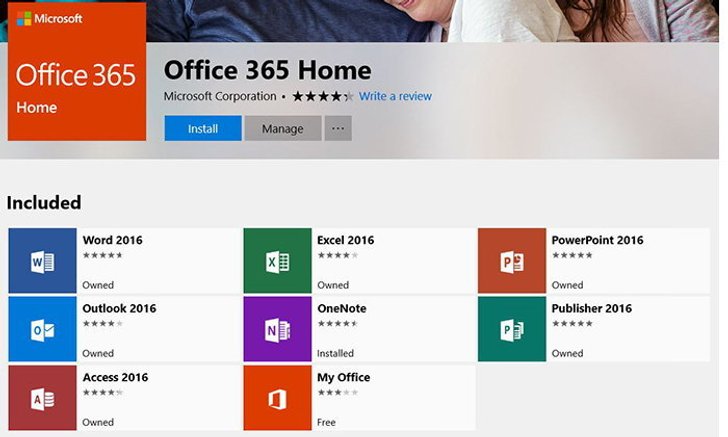This screenshot has width=728, height=437.
Task: Open the Outlook 2016 app icon
Action: [x=42, y=329]
